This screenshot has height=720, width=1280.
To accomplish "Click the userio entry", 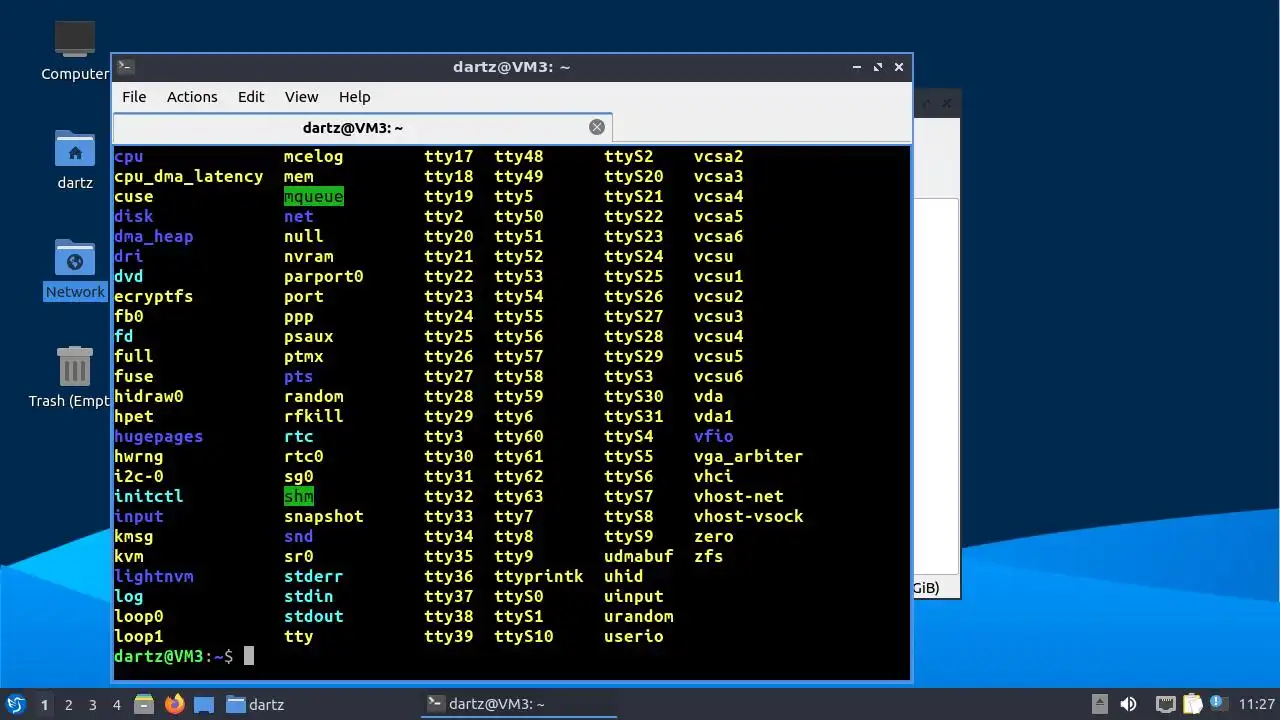I will click(634, 636).
